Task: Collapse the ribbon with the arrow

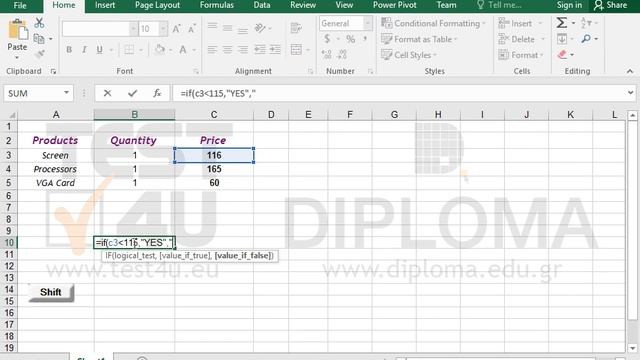Action: pyautogui.click(x=630, y=71)
